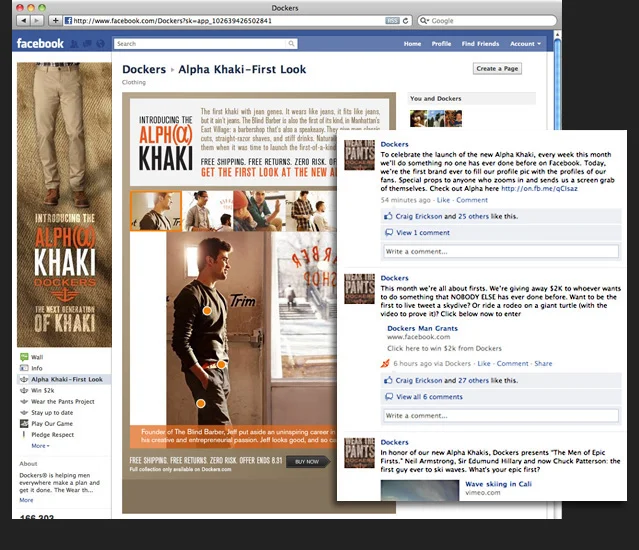Screen dimensions: 639x550
Task: Open Dockers avatar on first post
Action: (359, 155)
